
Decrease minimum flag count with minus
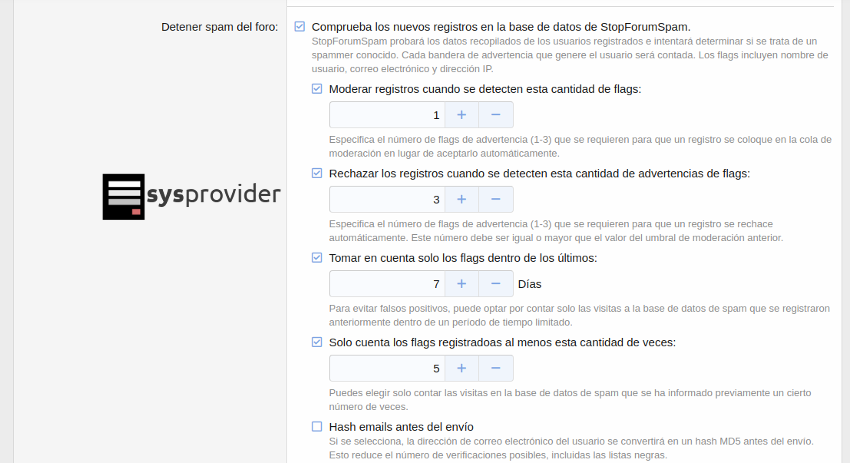pyautogui.click(x=496, y=368)
